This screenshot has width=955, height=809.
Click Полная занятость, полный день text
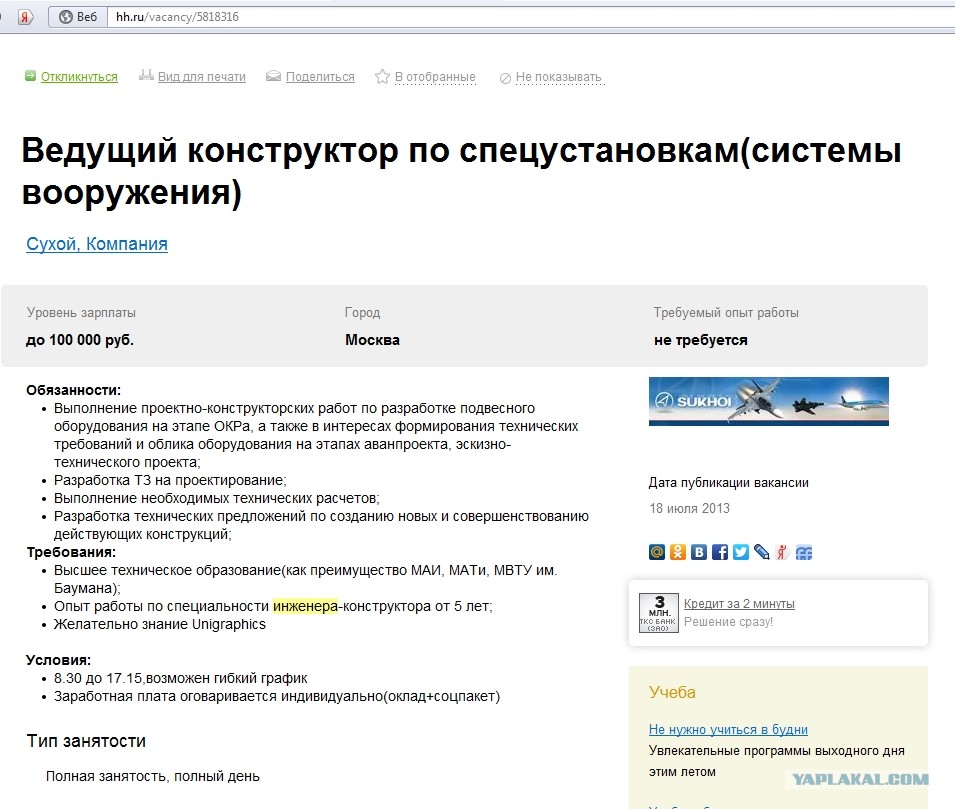click(x=152, y=776)
